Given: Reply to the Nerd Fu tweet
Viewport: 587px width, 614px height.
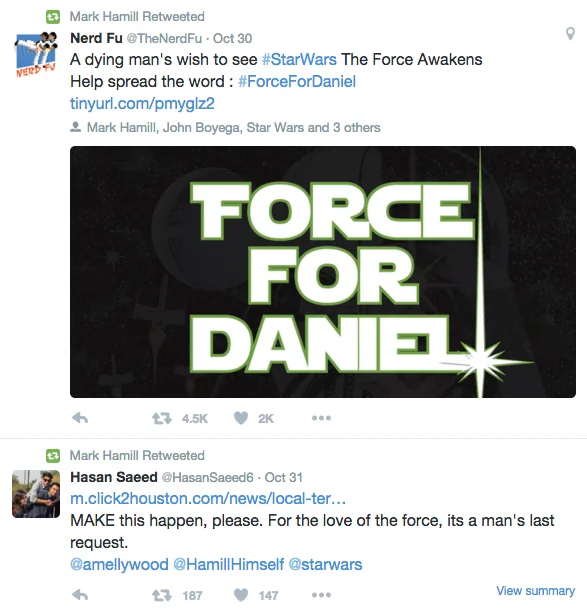Looking at the screenshot, I should 80,418.
